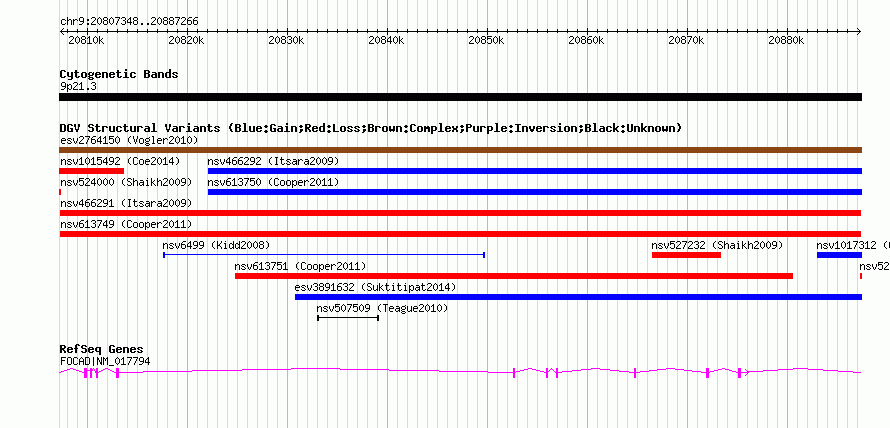
Task: Click the red nsv613749 loss bar
Action: [x=460, y=234]
